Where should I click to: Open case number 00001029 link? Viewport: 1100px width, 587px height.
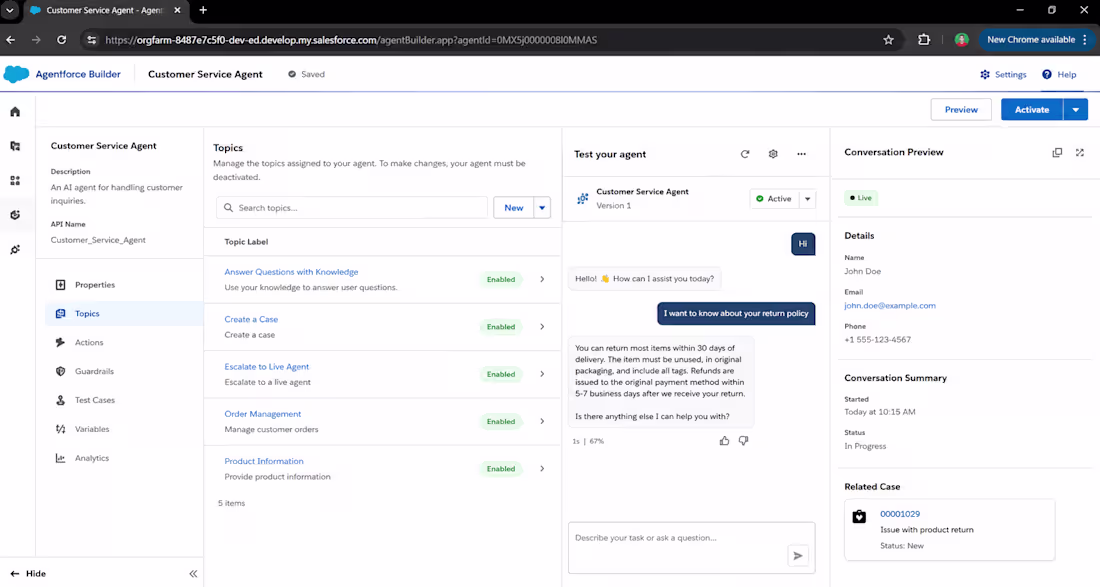click(x=900, y=514)
